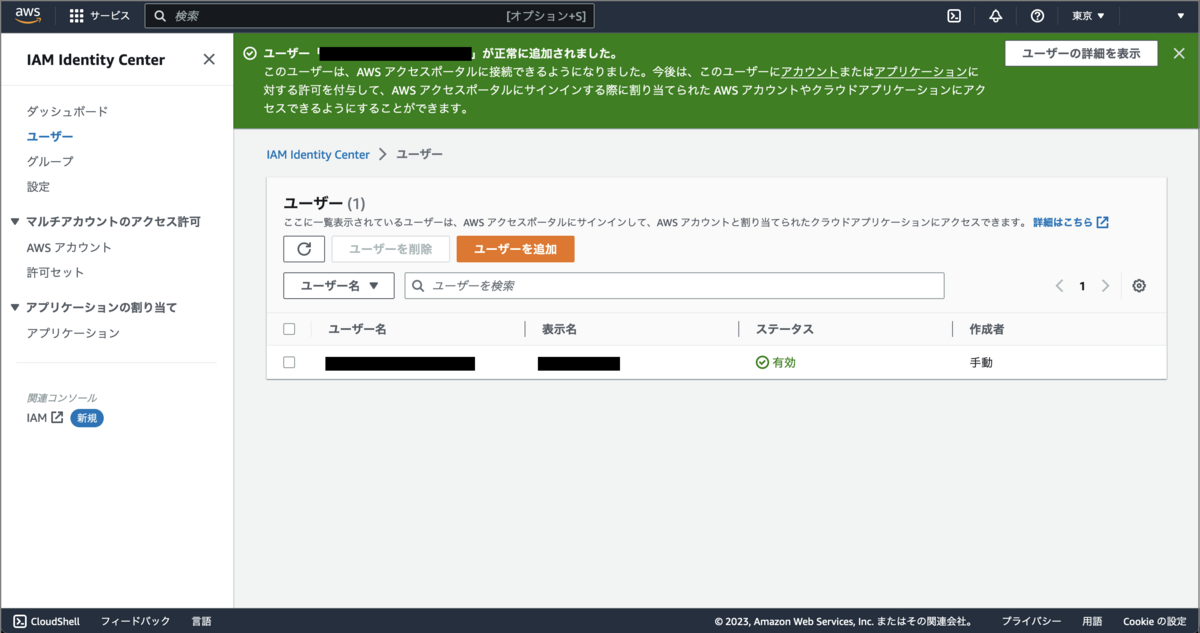
Task: Click the ユーザーを削除 button
Action: point(390,249)
